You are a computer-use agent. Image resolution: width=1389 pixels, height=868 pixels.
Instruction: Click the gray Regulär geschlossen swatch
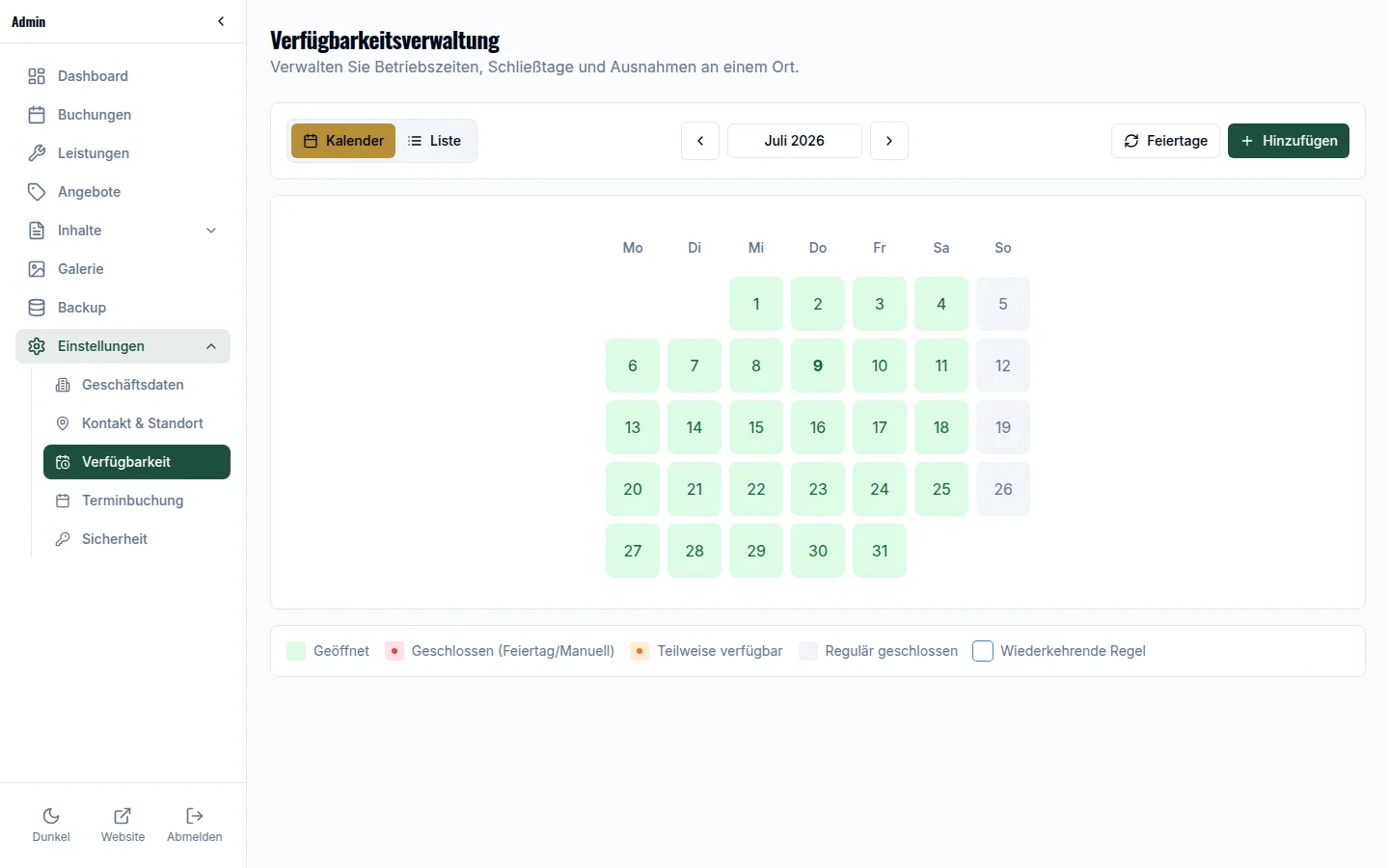(x=808, y=651)
